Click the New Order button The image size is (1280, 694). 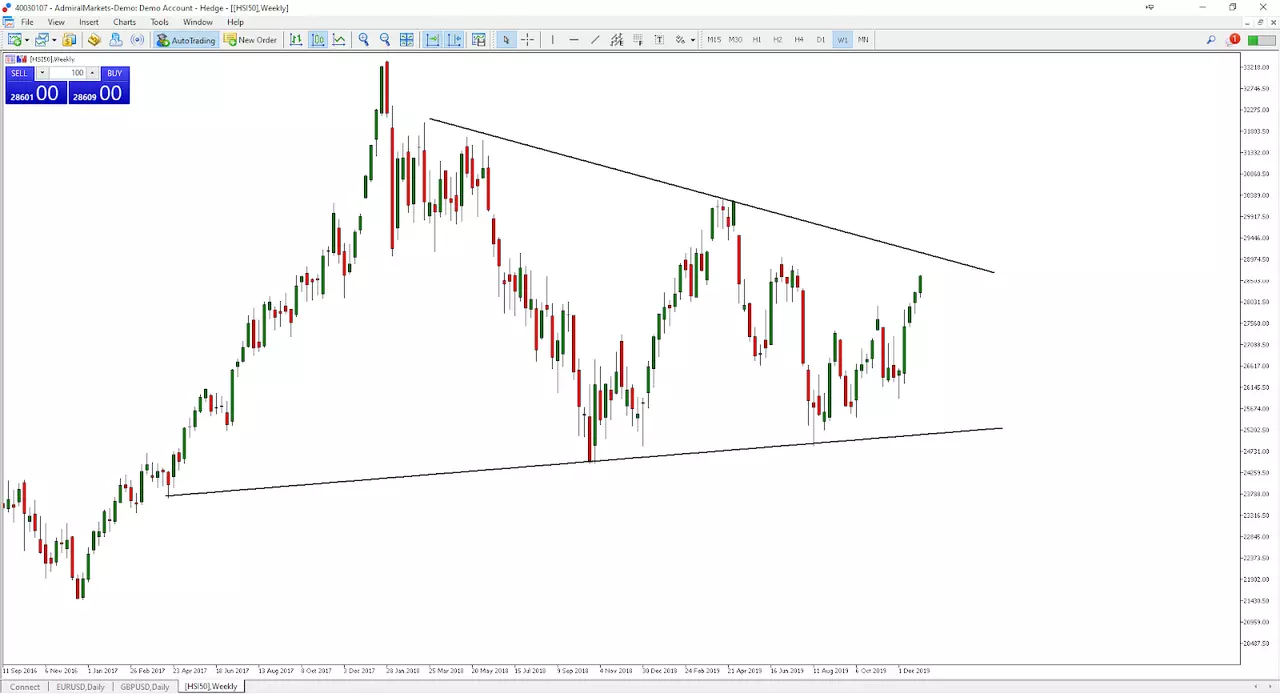pos(250,40)
